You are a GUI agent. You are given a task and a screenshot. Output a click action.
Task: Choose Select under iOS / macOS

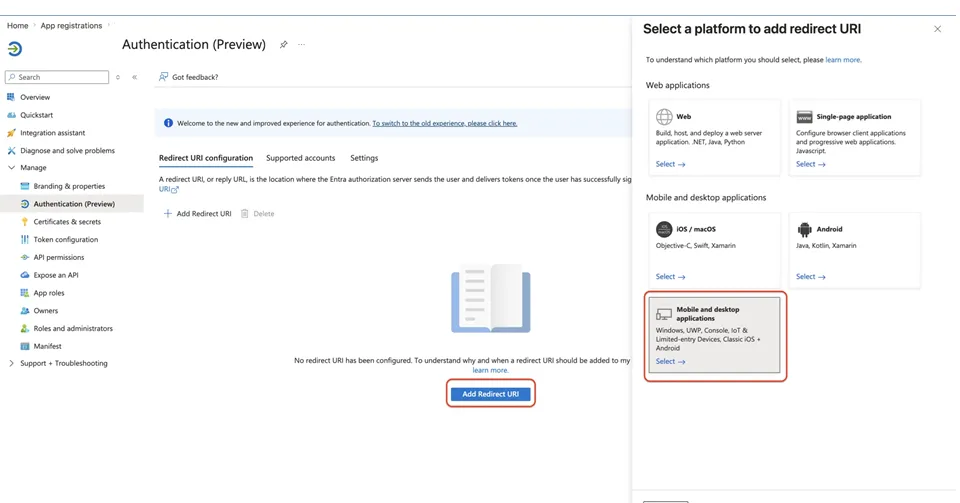(x=670, y=277)
